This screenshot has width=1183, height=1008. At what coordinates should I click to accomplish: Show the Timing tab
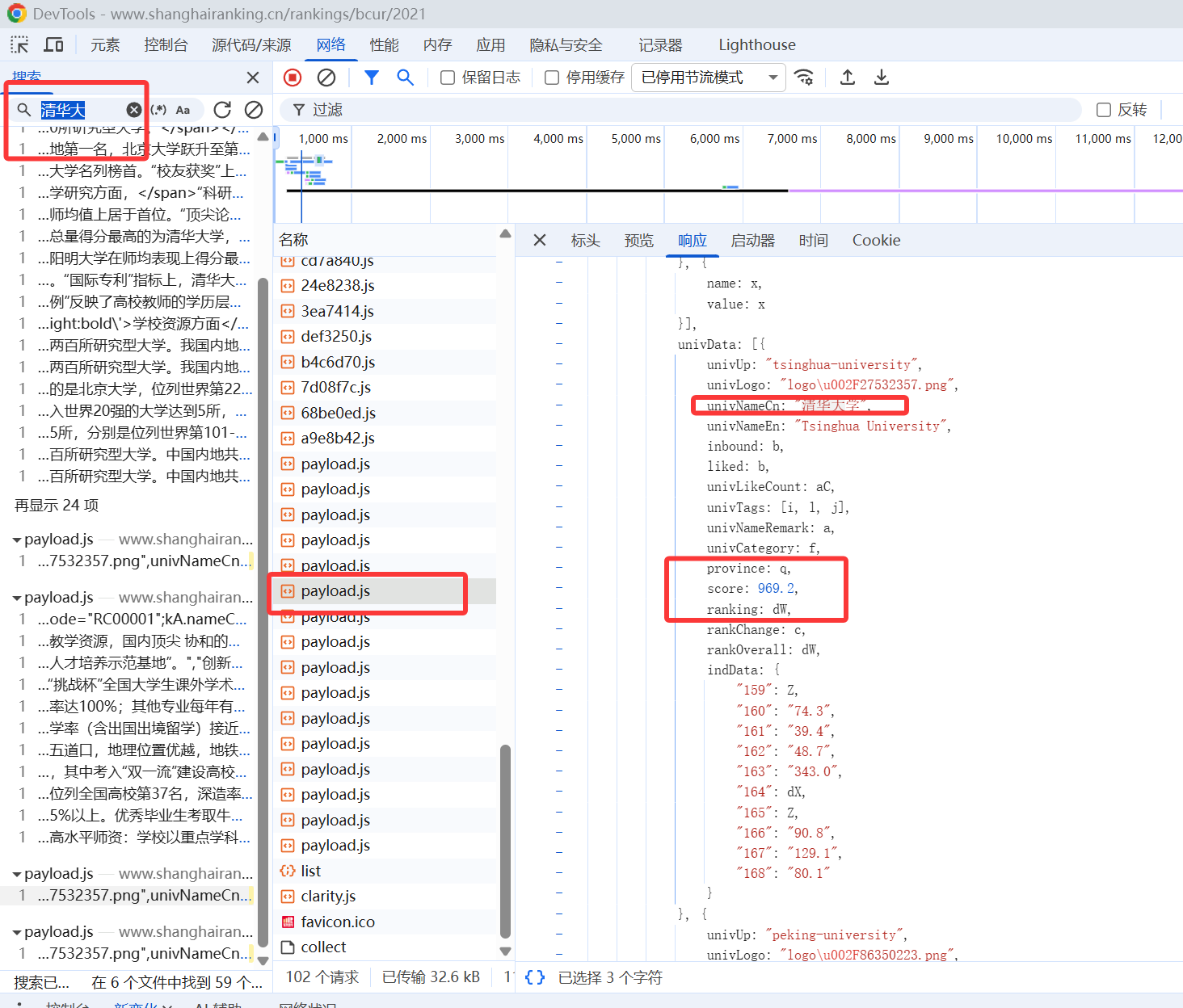[813, 240]
